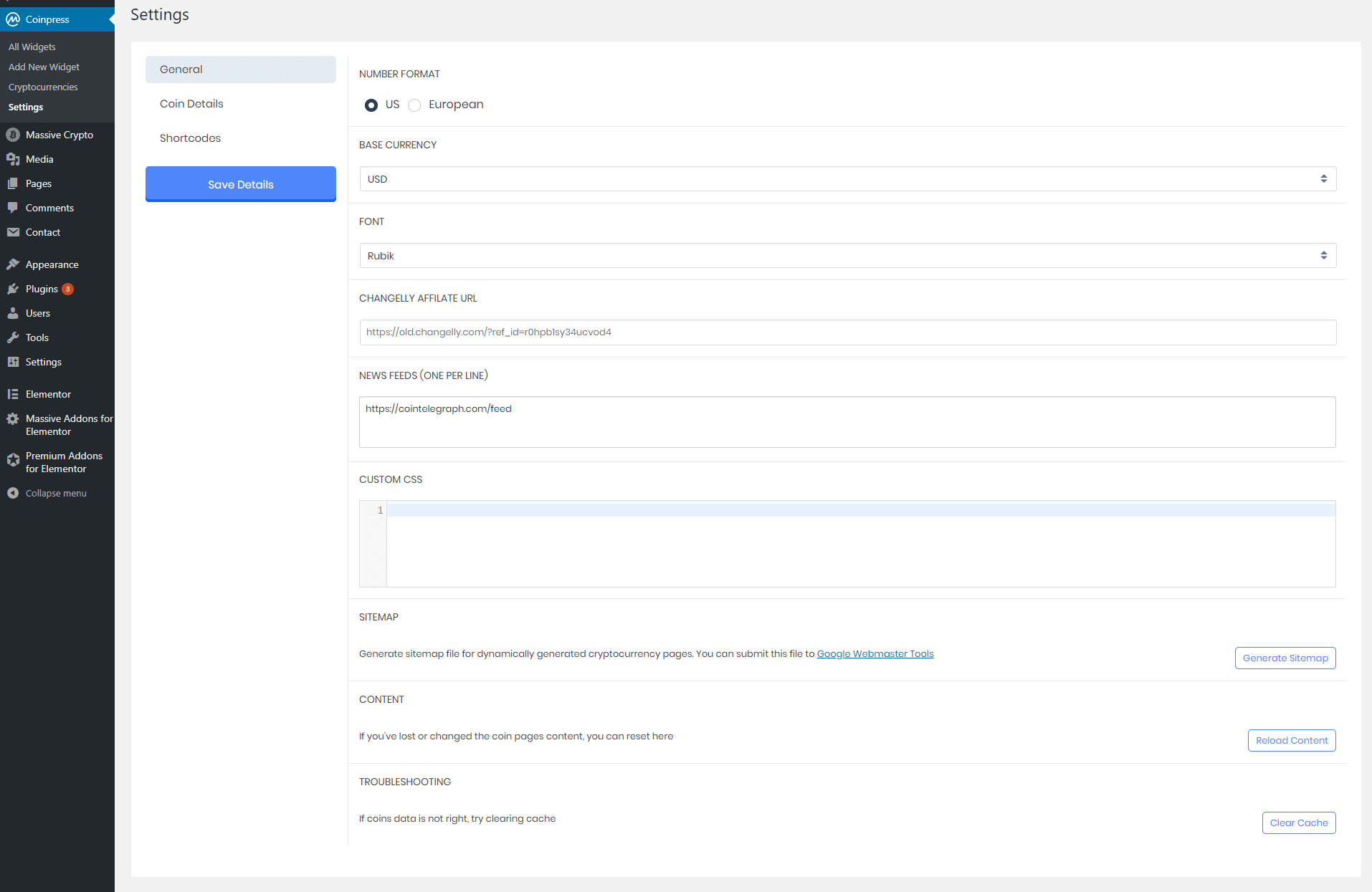Open the Elementor menu
Viewport: 1372px width, 892px height.
point(57,394)
